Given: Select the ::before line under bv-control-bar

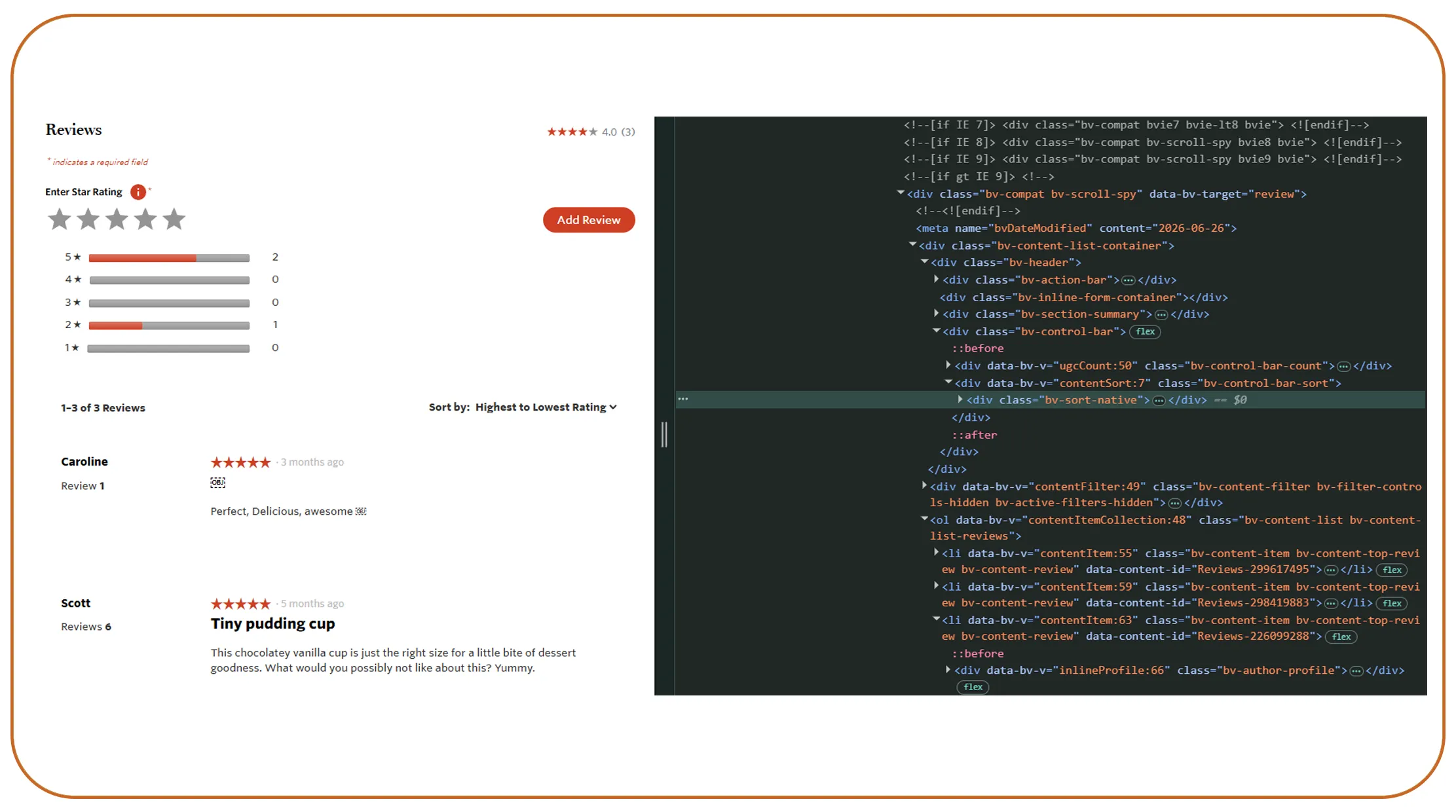Looking at the screenshot, I should 978,348.
